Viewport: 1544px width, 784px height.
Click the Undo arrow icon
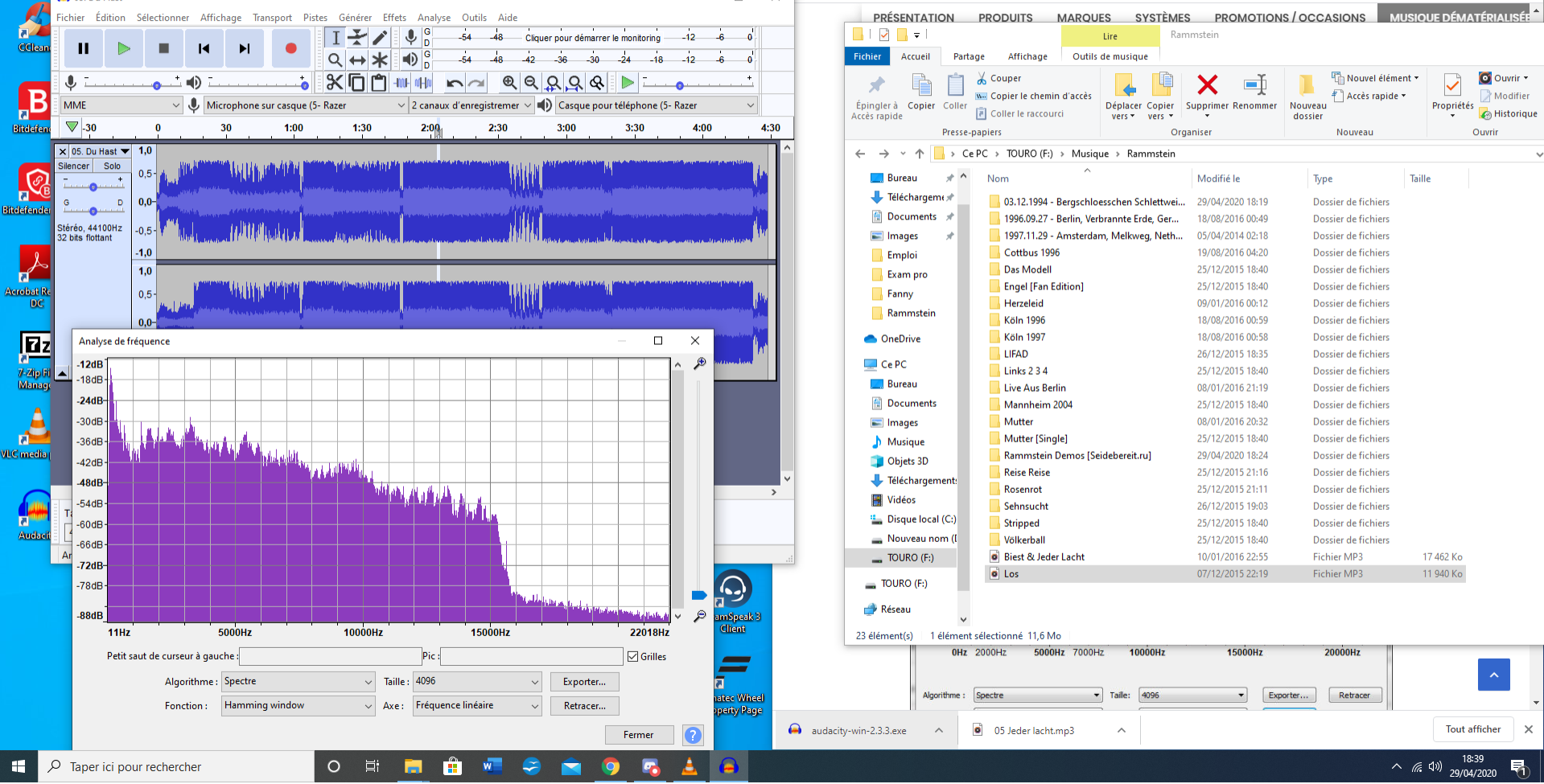tap(455, 83)
